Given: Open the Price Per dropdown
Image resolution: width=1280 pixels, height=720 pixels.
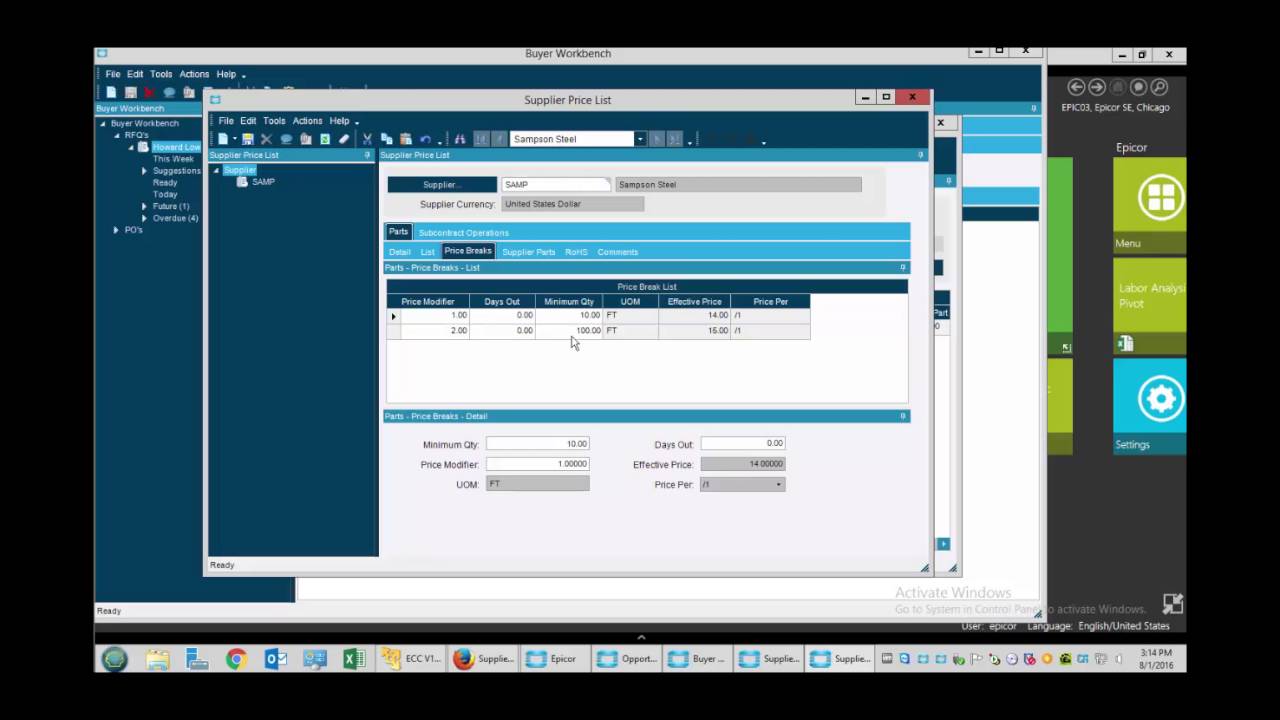Looking at the screenshot, I should pos(778,485).
